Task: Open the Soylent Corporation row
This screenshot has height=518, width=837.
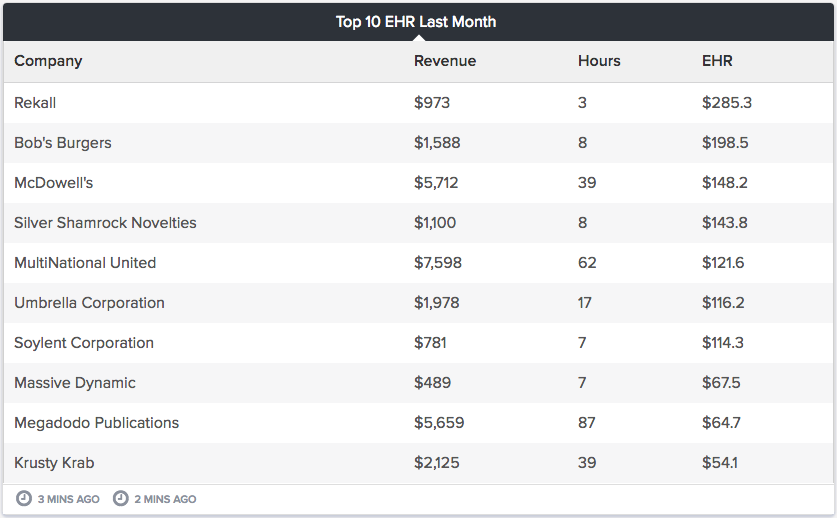Action: pyautogui.click(x=84, y=343)
